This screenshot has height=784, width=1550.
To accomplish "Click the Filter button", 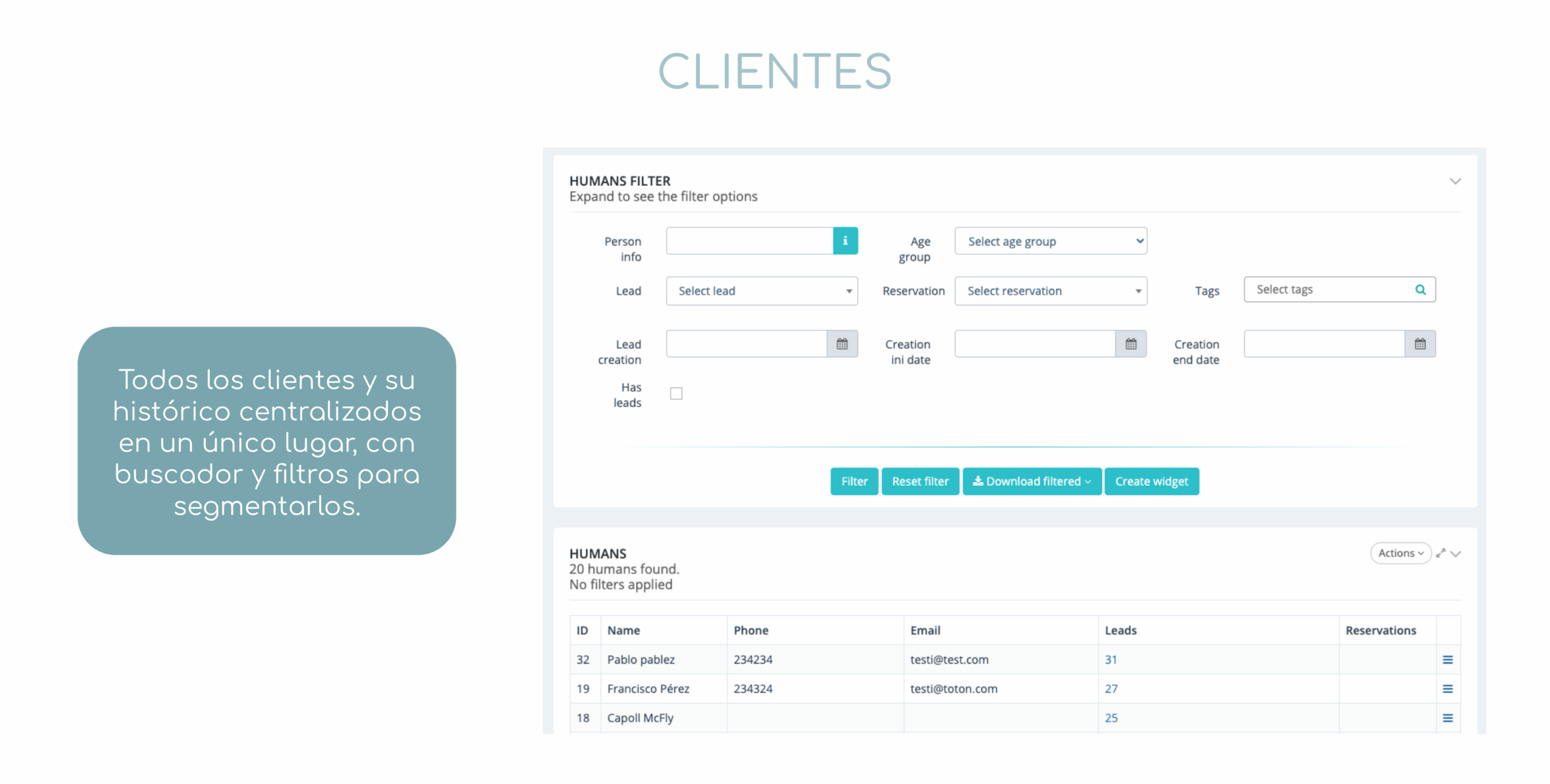I will 854,481.
